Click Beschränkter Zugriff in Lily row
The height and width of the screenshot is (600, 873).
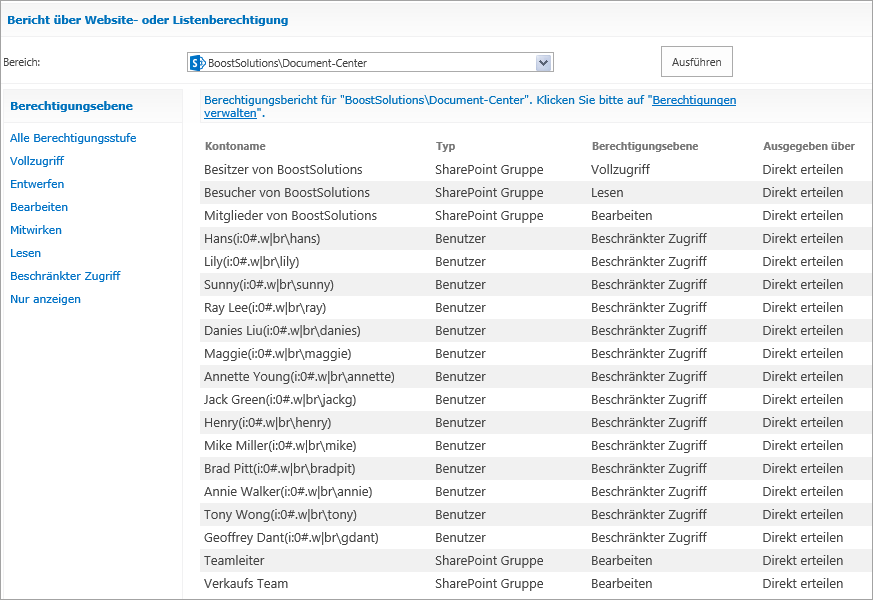pos(649,262)
